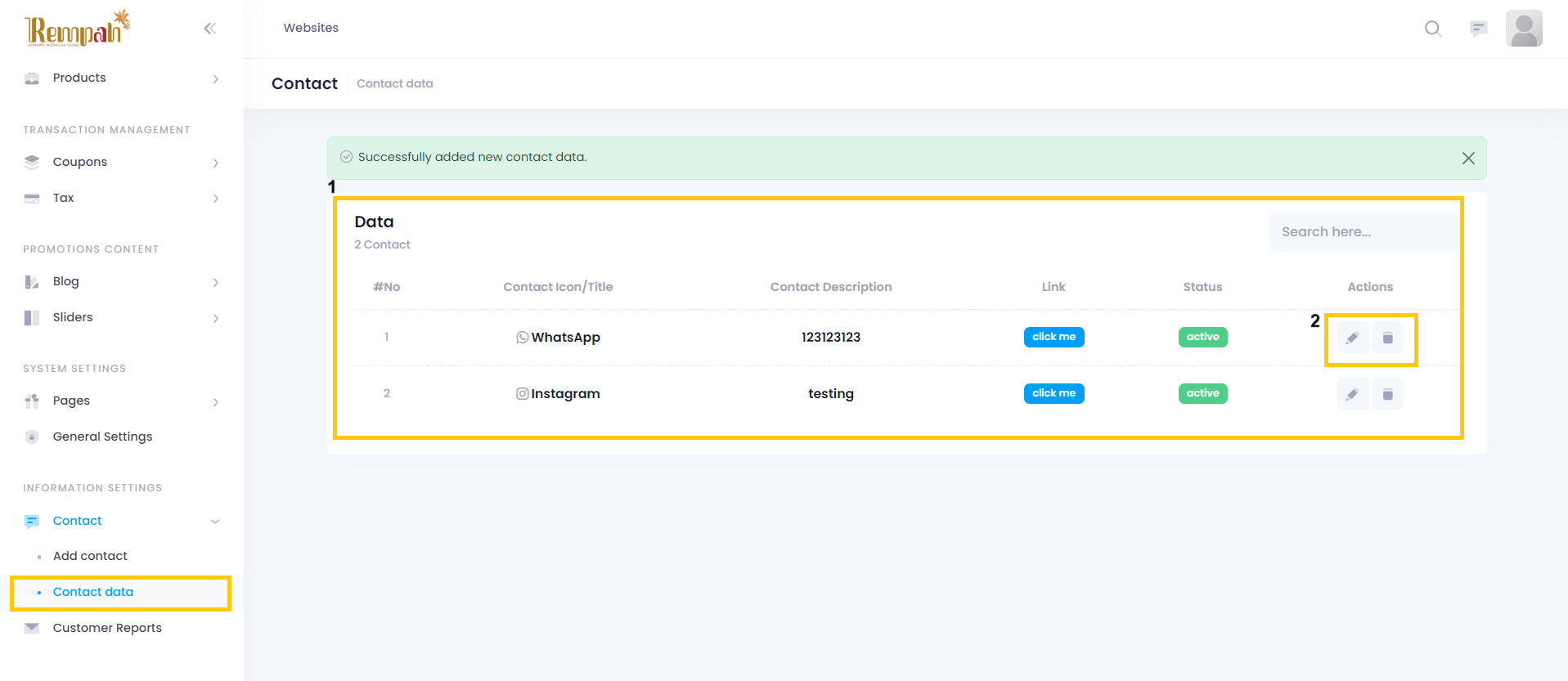
Task: Open Customer Reports from sidebar
Action: (x=107, y=628)
